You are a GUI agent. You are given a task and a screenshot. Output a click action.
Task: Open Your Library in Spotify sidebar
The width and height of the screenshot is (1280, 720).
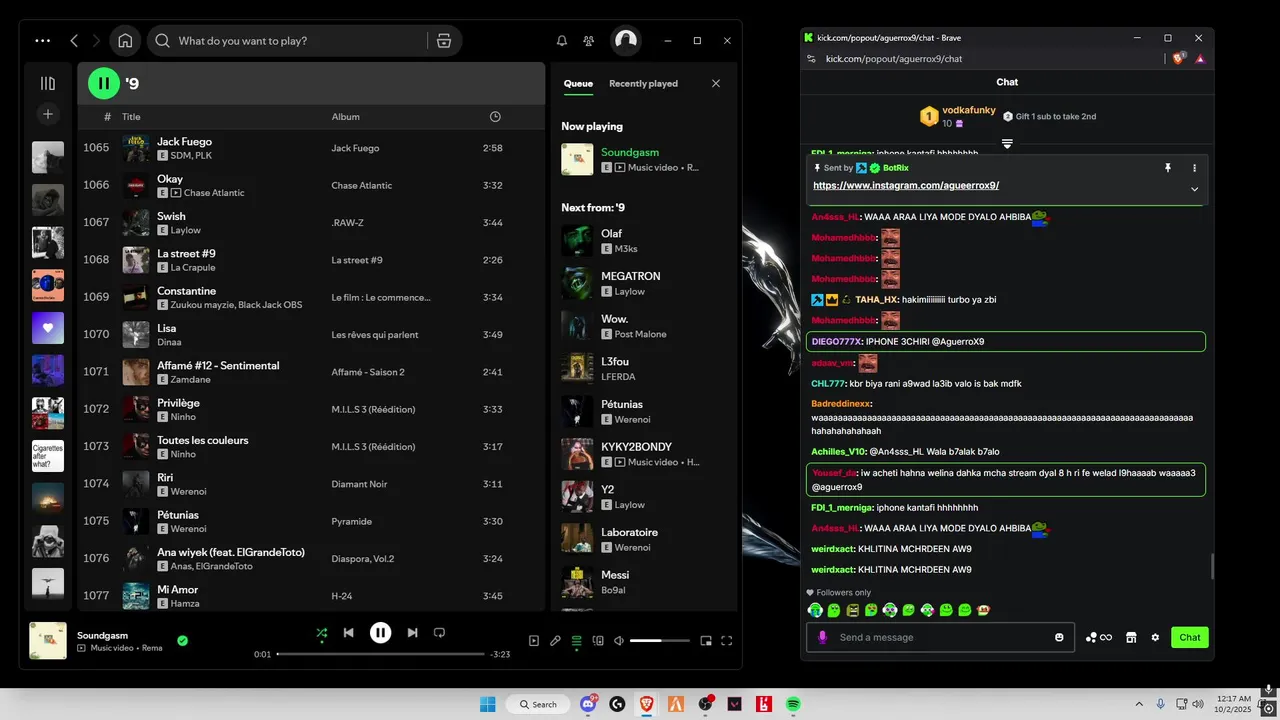tap(47, 84)
